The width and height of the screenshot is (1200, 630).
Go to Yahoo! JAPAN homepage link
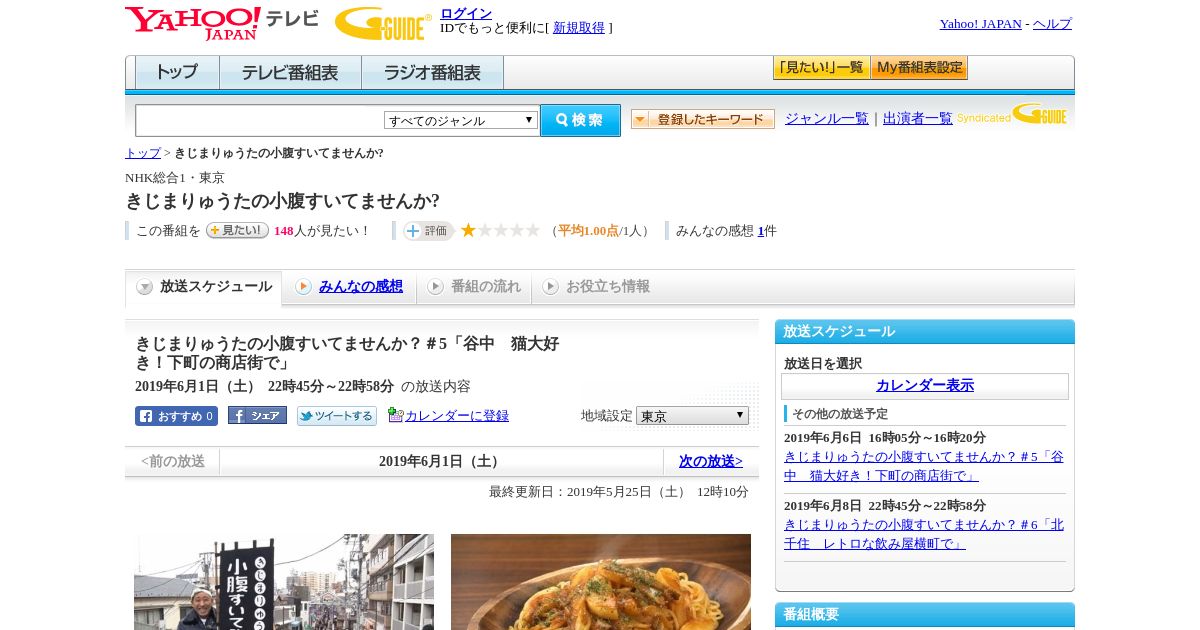click(980, 24)
